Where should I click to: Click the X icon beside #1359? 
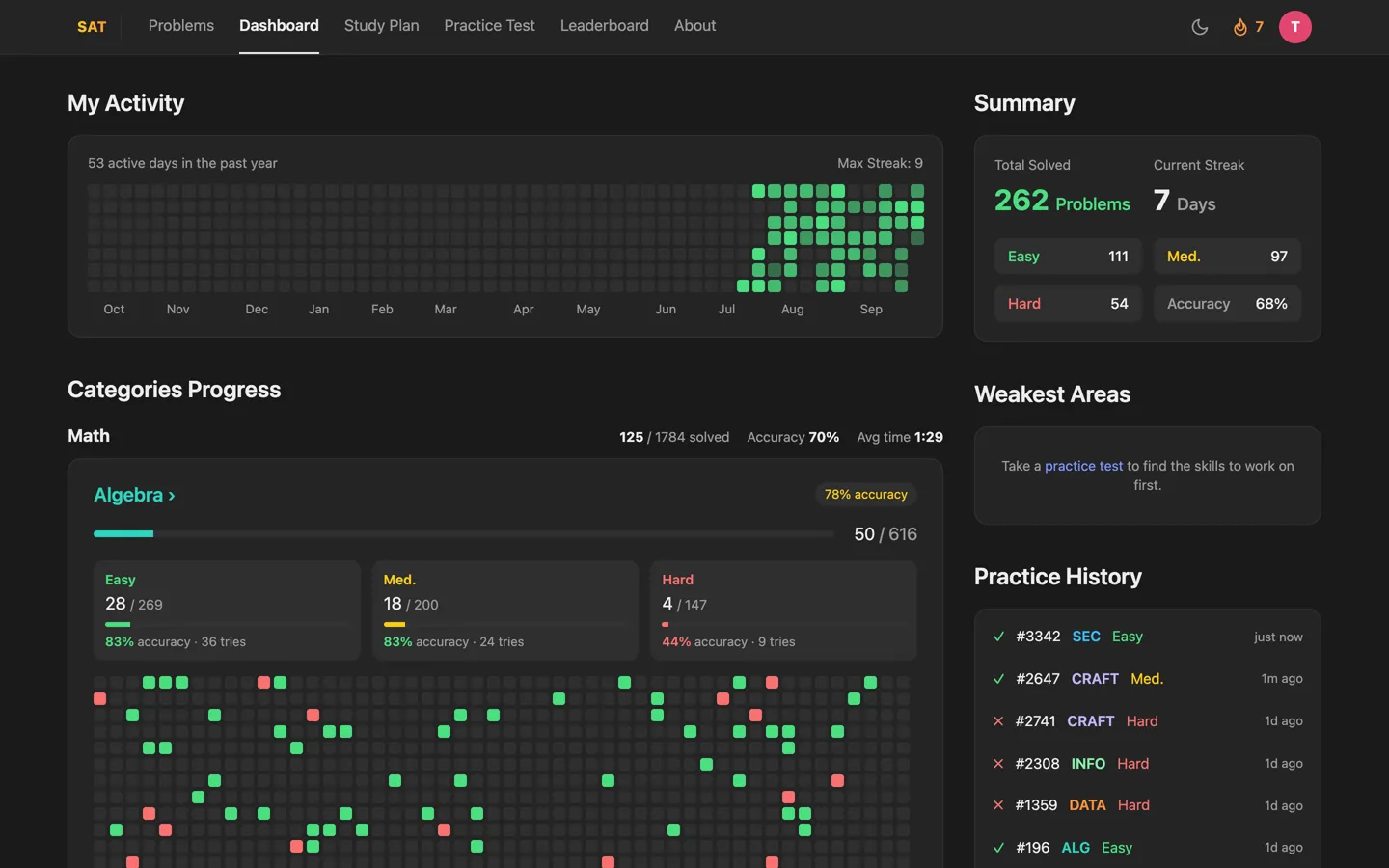click(x=998, y=805)
